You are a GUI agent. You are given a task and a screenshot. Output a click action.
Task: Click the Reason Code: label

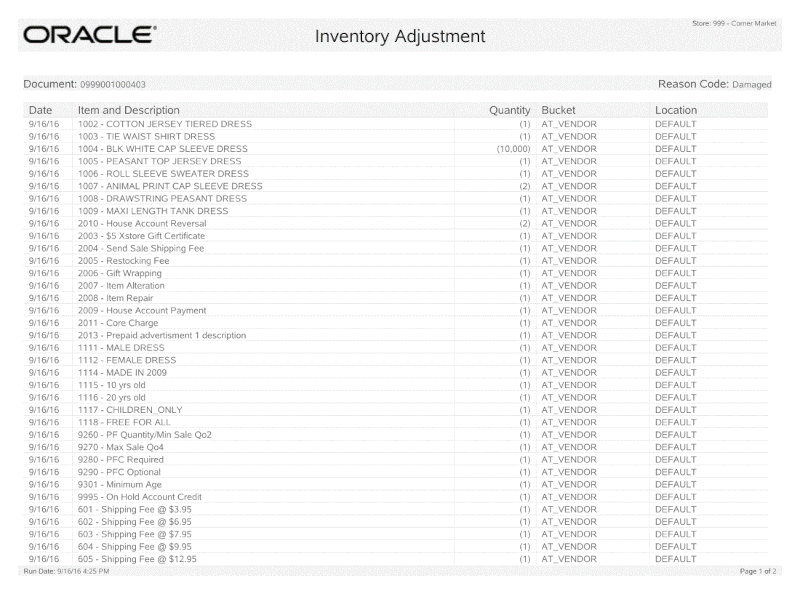[x=693, y=84]
